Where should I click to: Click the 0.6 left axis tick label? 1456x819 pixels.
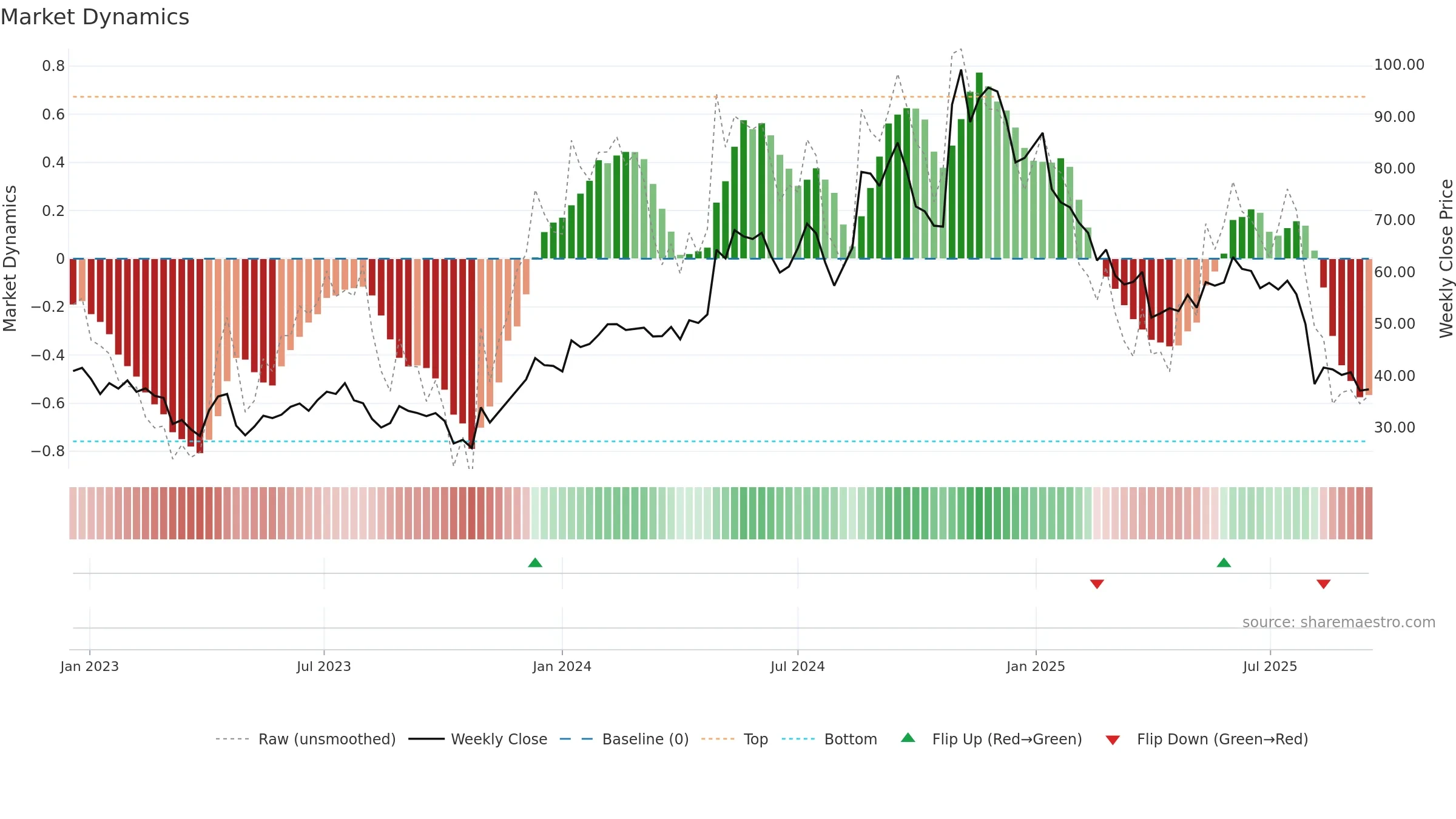click(x=53, y=114)
